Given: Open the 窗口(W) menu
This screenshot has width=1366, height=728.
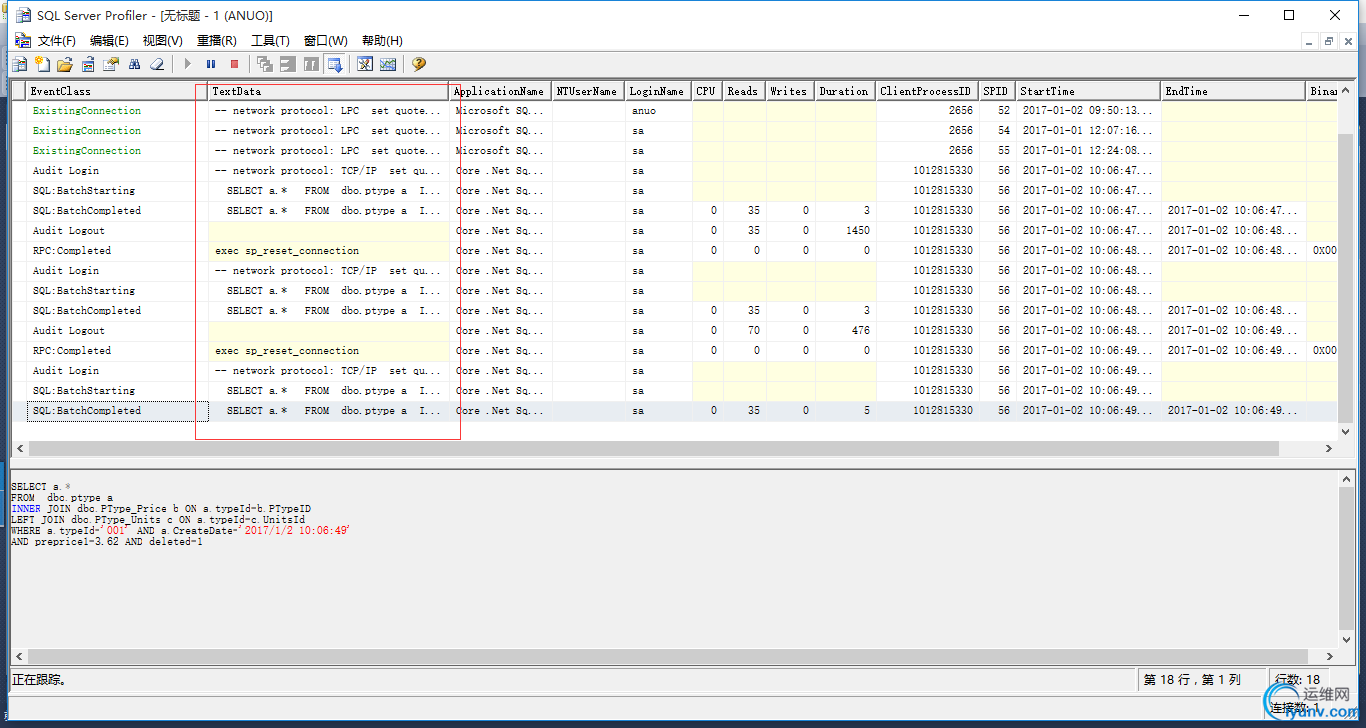Looking at the screenshot, I should 325,41.
